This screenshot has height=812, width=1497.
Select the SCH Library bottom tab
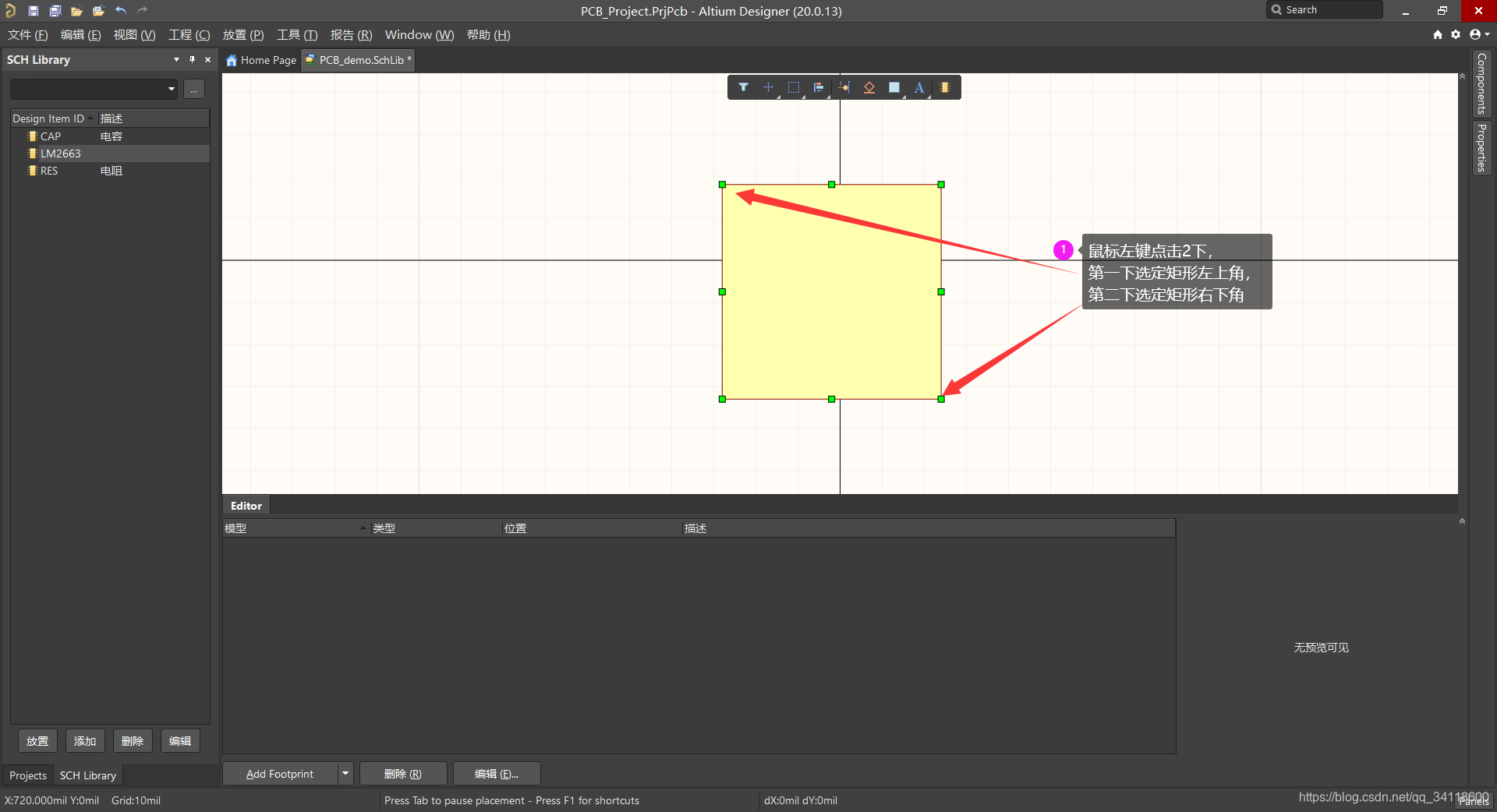coord(88,775)
